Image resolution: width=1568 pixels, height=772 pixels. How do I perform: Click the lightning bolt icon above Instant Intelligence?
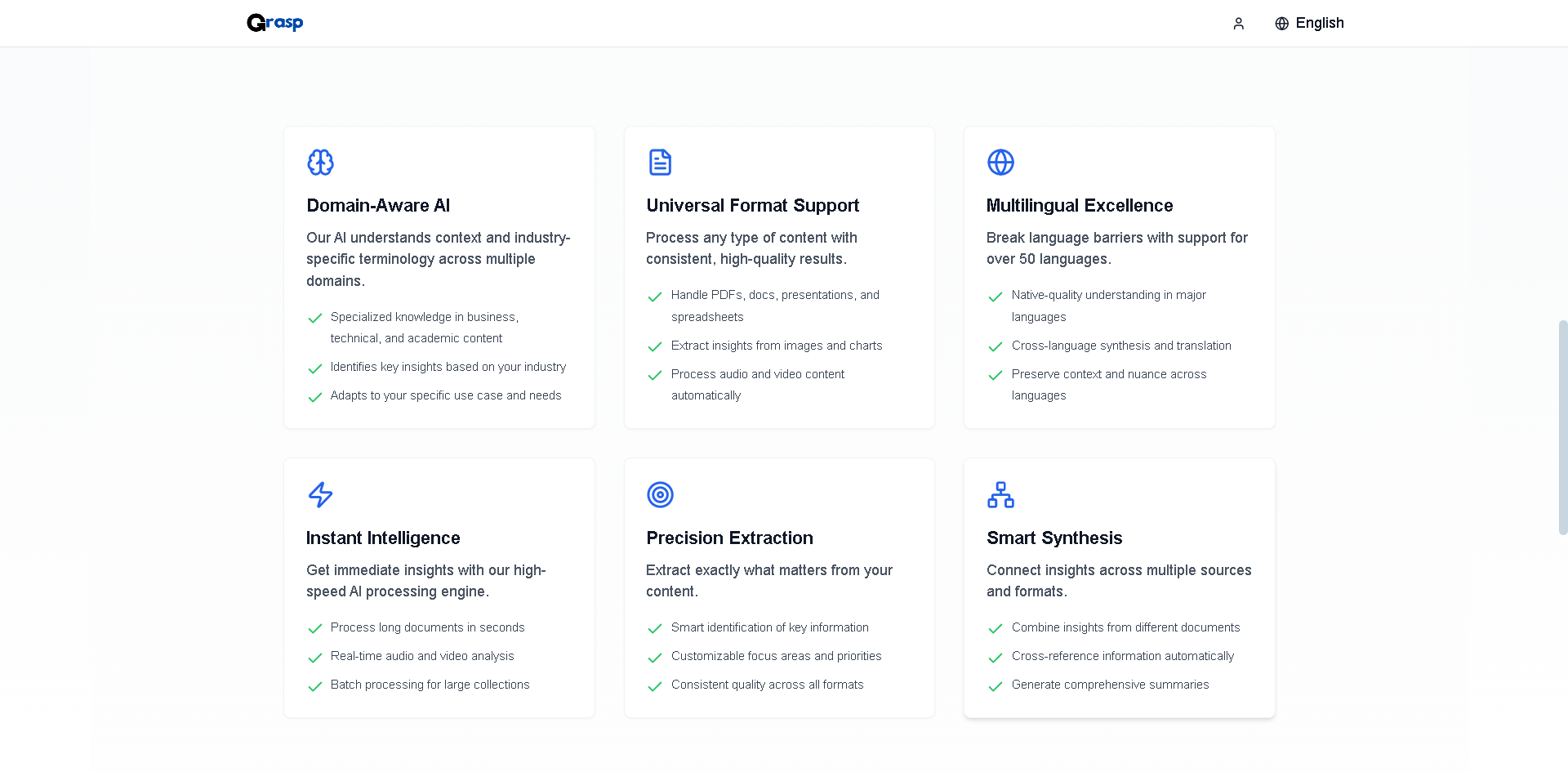point(320,495)
